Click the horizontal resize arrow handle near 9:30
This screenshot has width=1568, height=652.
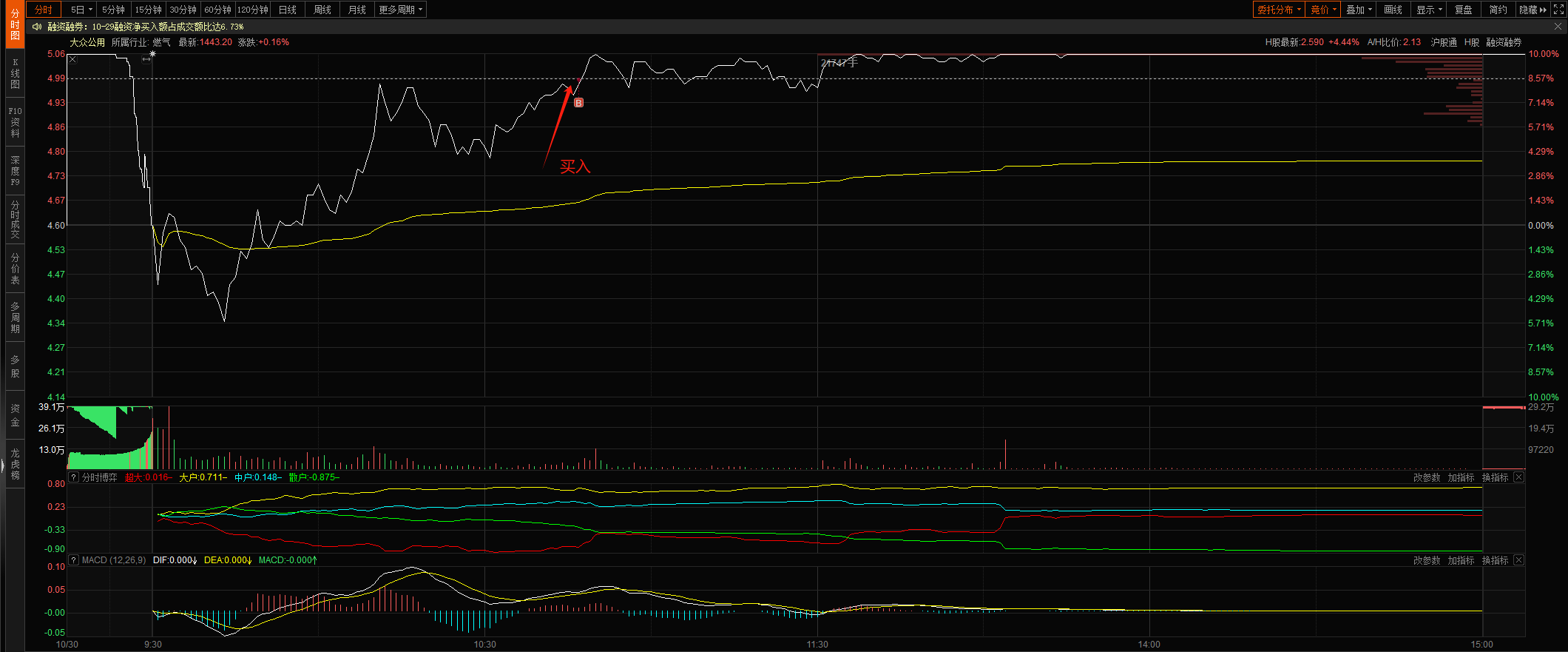coord(146,59)
